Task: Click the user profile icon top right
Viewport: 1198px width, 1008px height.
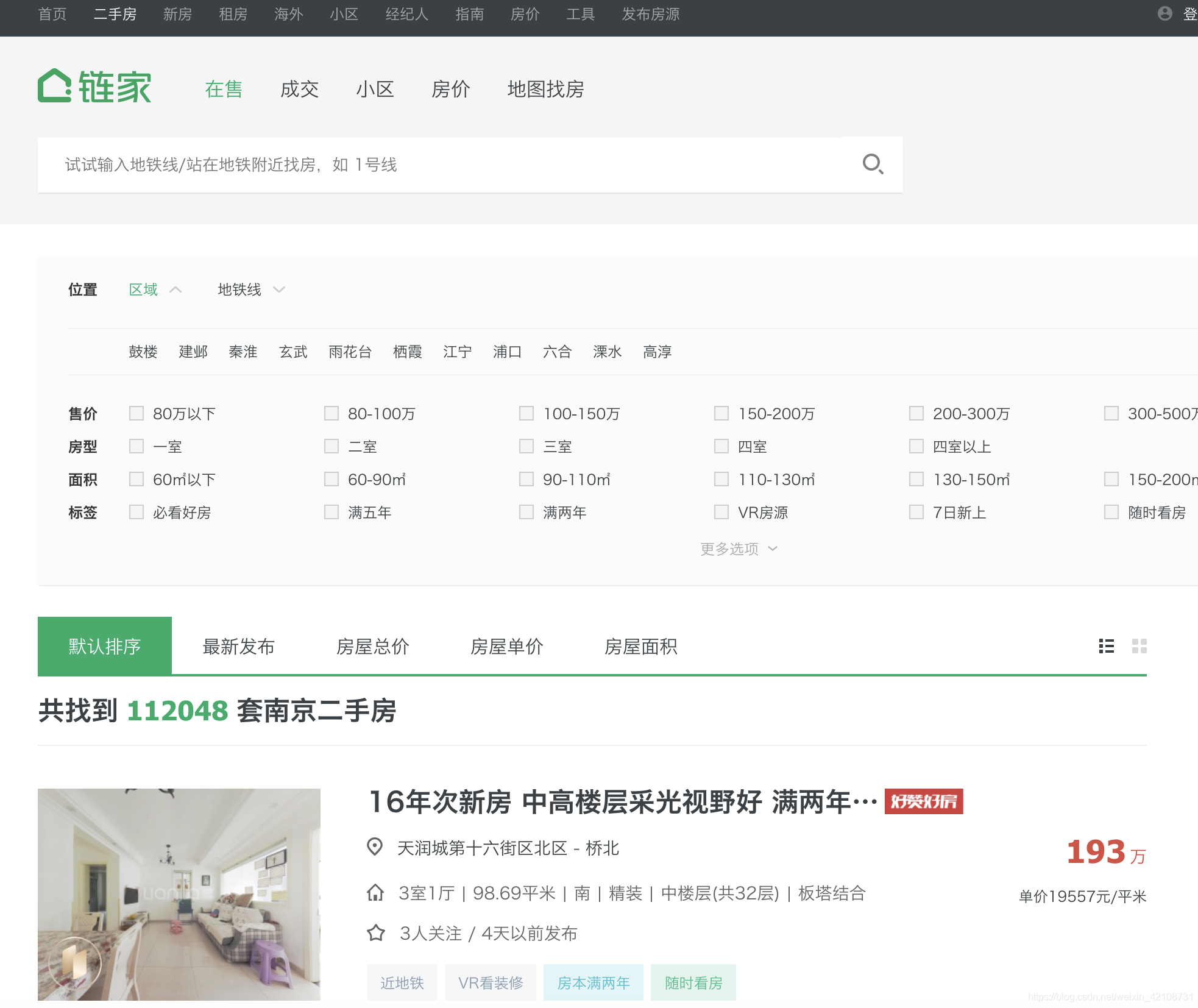Action: tap(1164, 13)
